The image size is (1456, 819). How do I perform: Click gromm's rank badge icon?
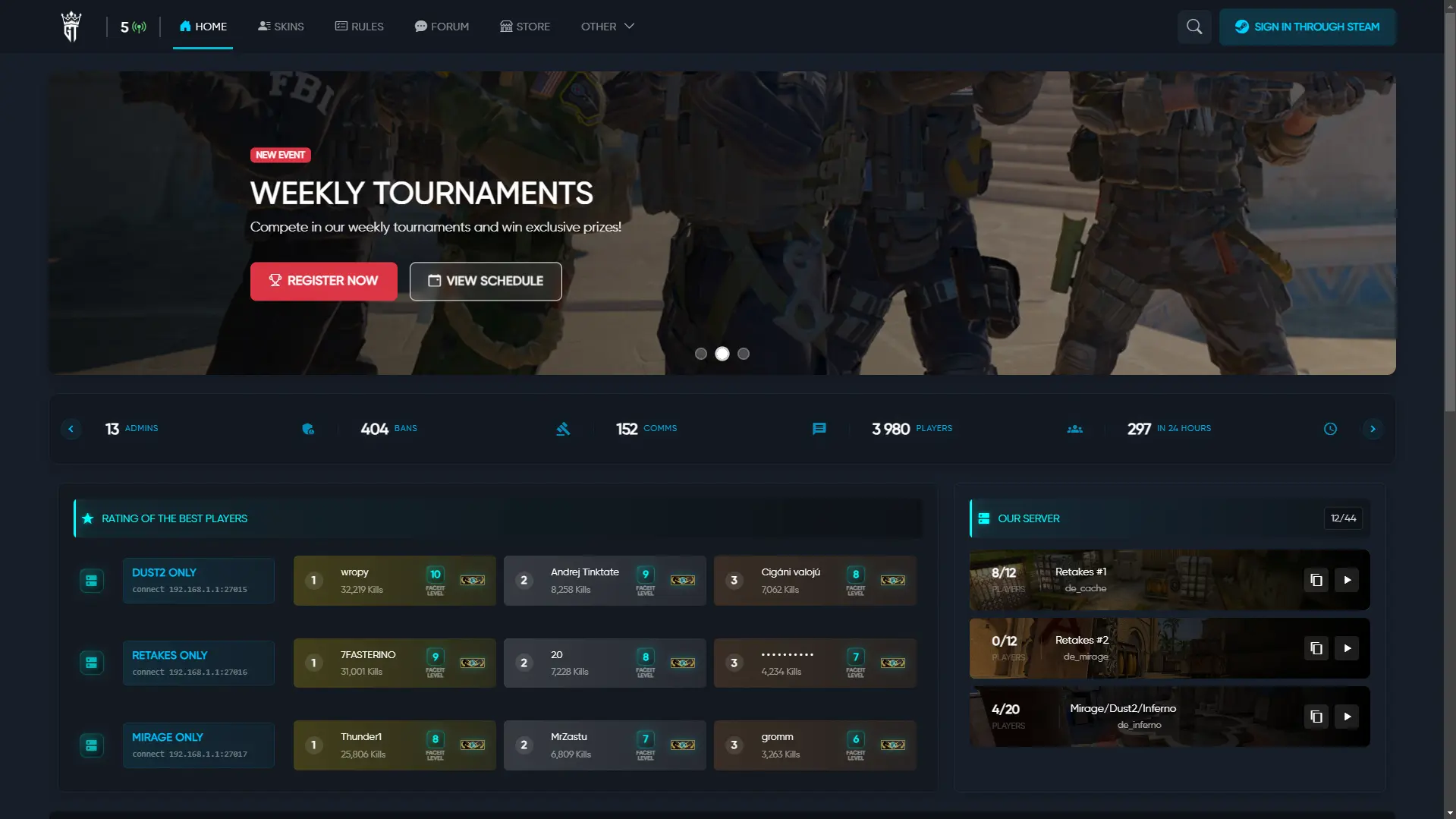(x=893, y=745)
